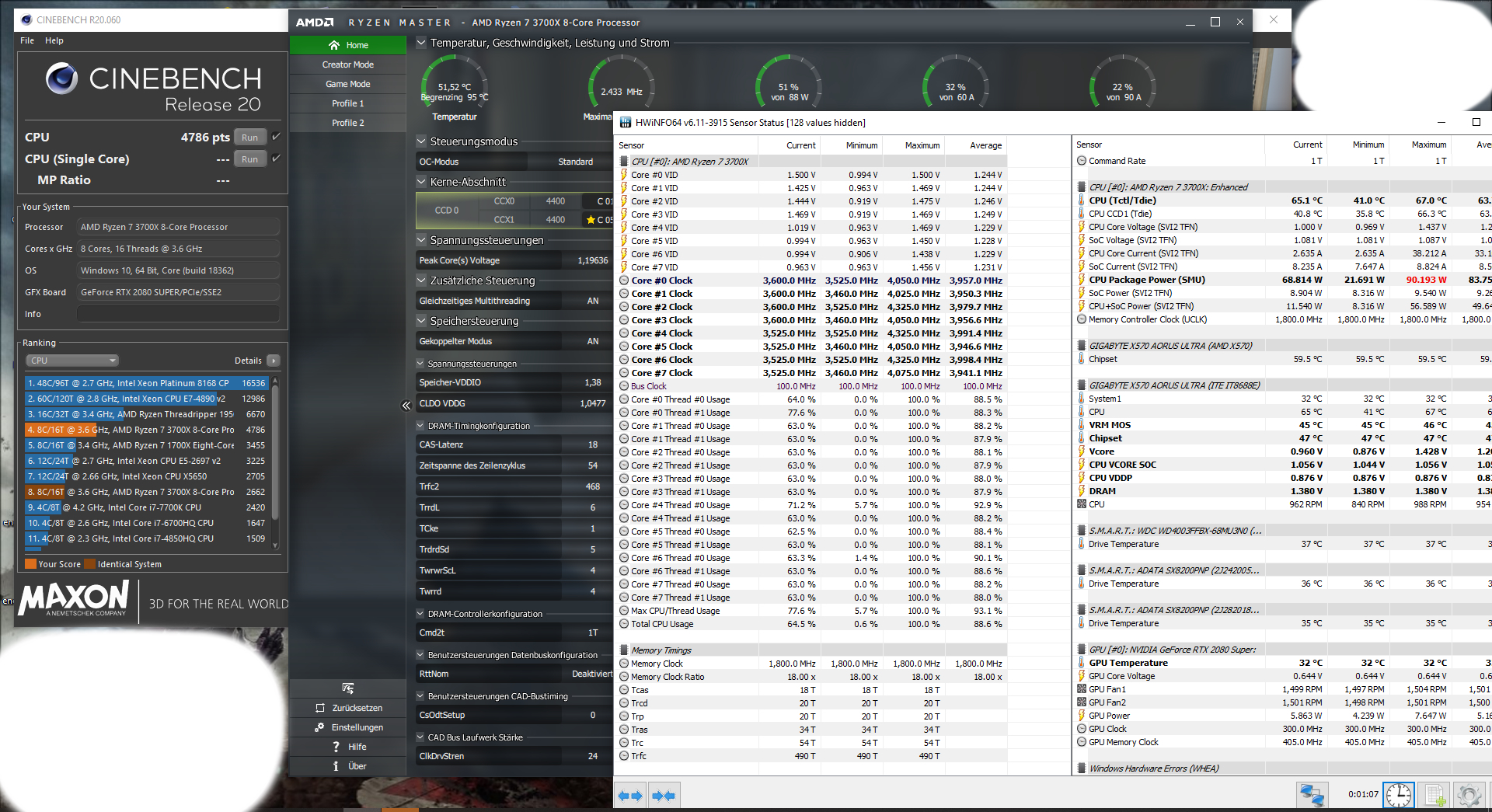Click the HWiNFO clock reset timer icon

click(x=1399, y=795)
